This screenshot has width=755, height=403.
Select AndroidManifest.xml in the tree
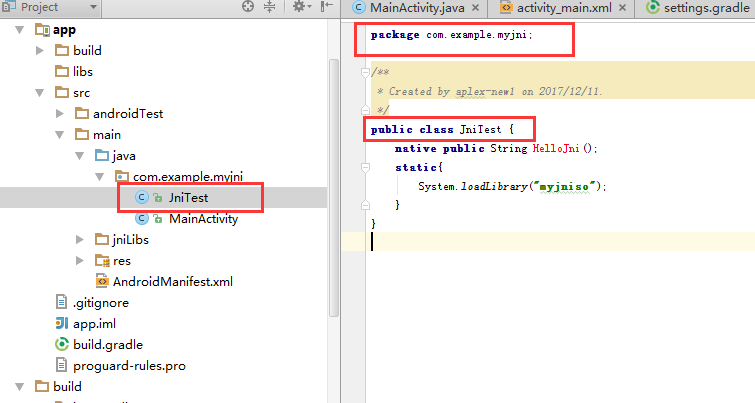[172, 282]
